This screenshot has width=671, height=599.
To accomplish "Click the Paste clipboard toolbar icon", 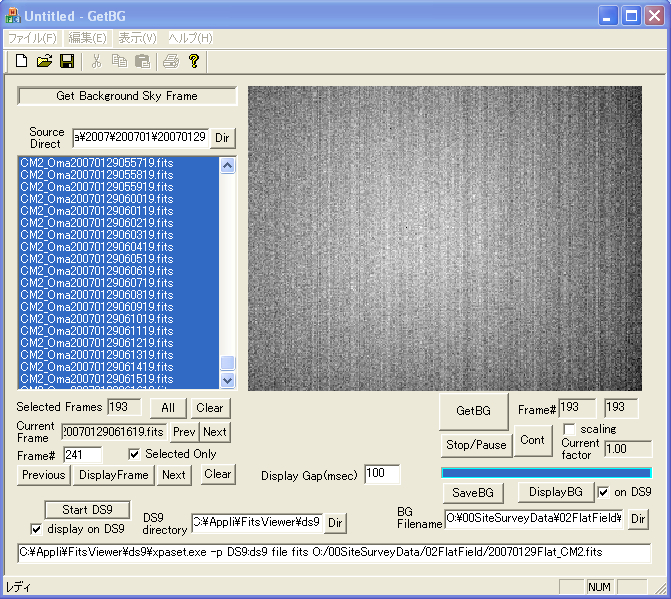I will point(142,62).
